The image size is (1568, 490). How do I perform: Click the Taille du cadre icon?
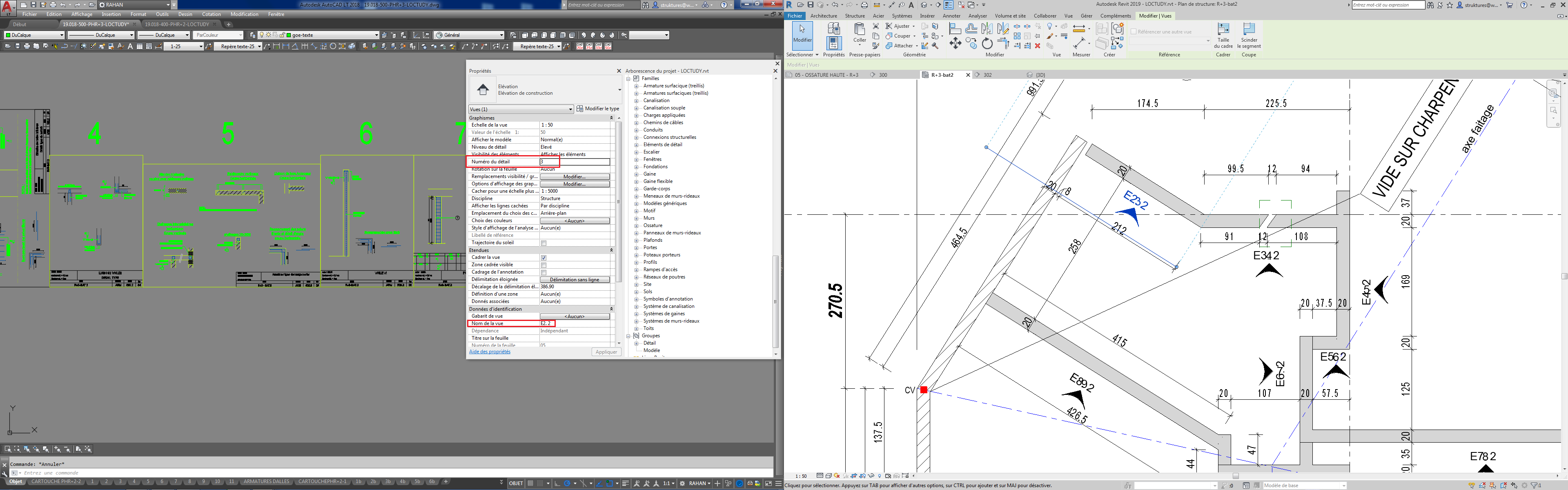[1223, 29]
